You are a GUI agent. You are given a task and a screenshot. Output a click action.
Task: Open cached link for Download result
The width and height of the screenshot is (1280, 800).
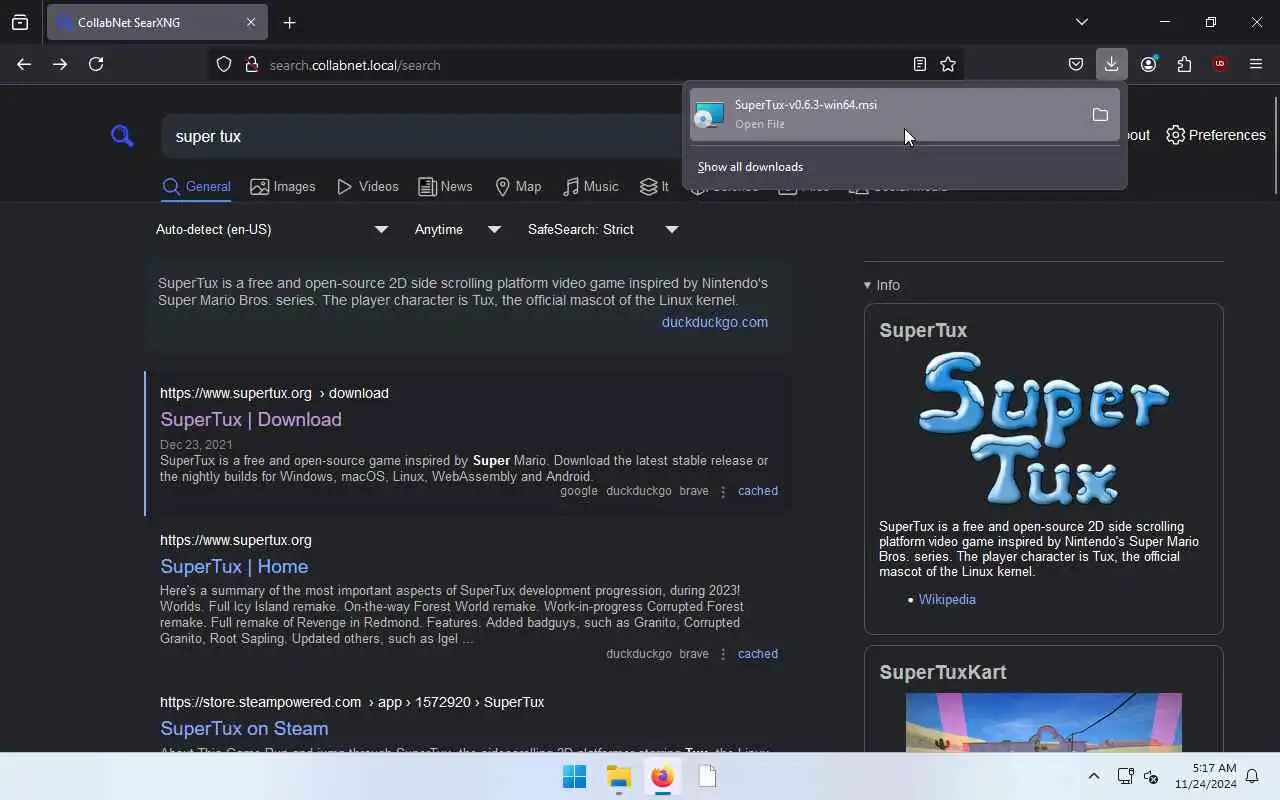click(758, 491)
